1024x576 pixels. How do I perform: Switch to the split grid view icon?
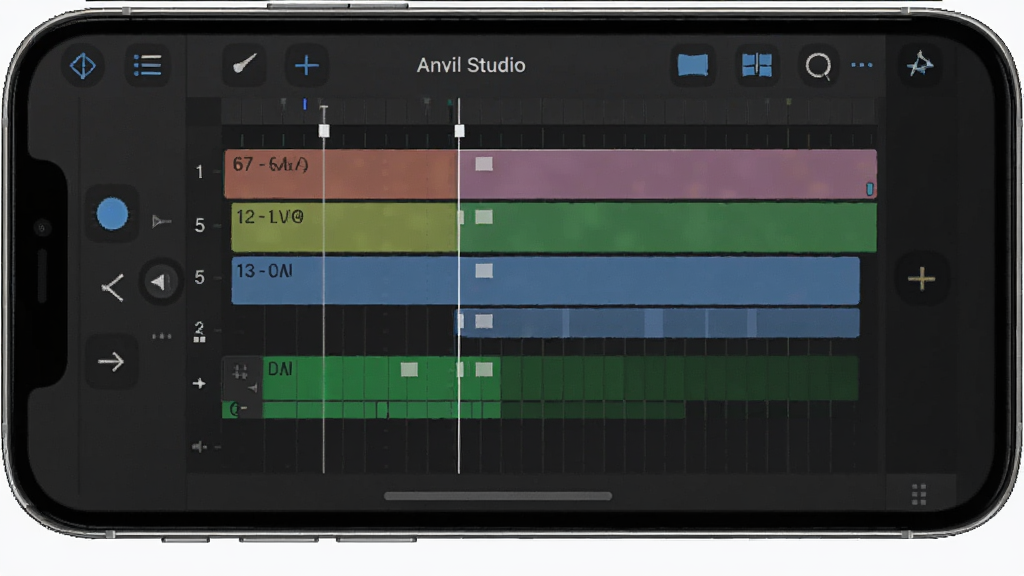(x=757, y=65)
